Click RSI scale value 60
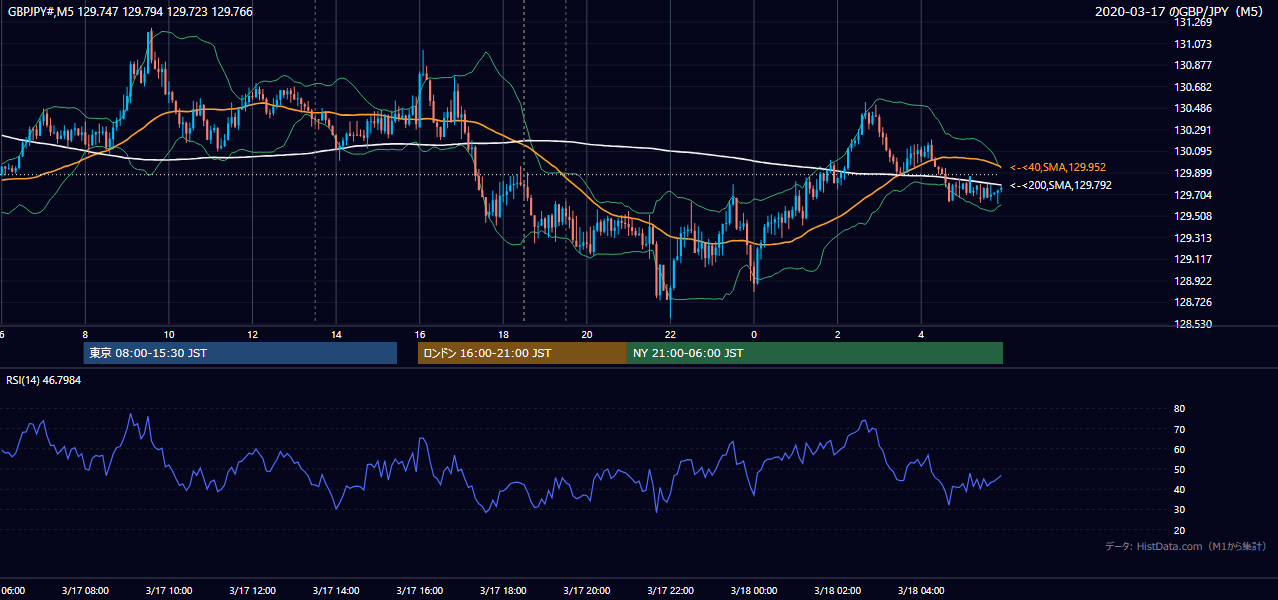The height and width of the screenshot is (600, 1278). [x=1179, y=449]
